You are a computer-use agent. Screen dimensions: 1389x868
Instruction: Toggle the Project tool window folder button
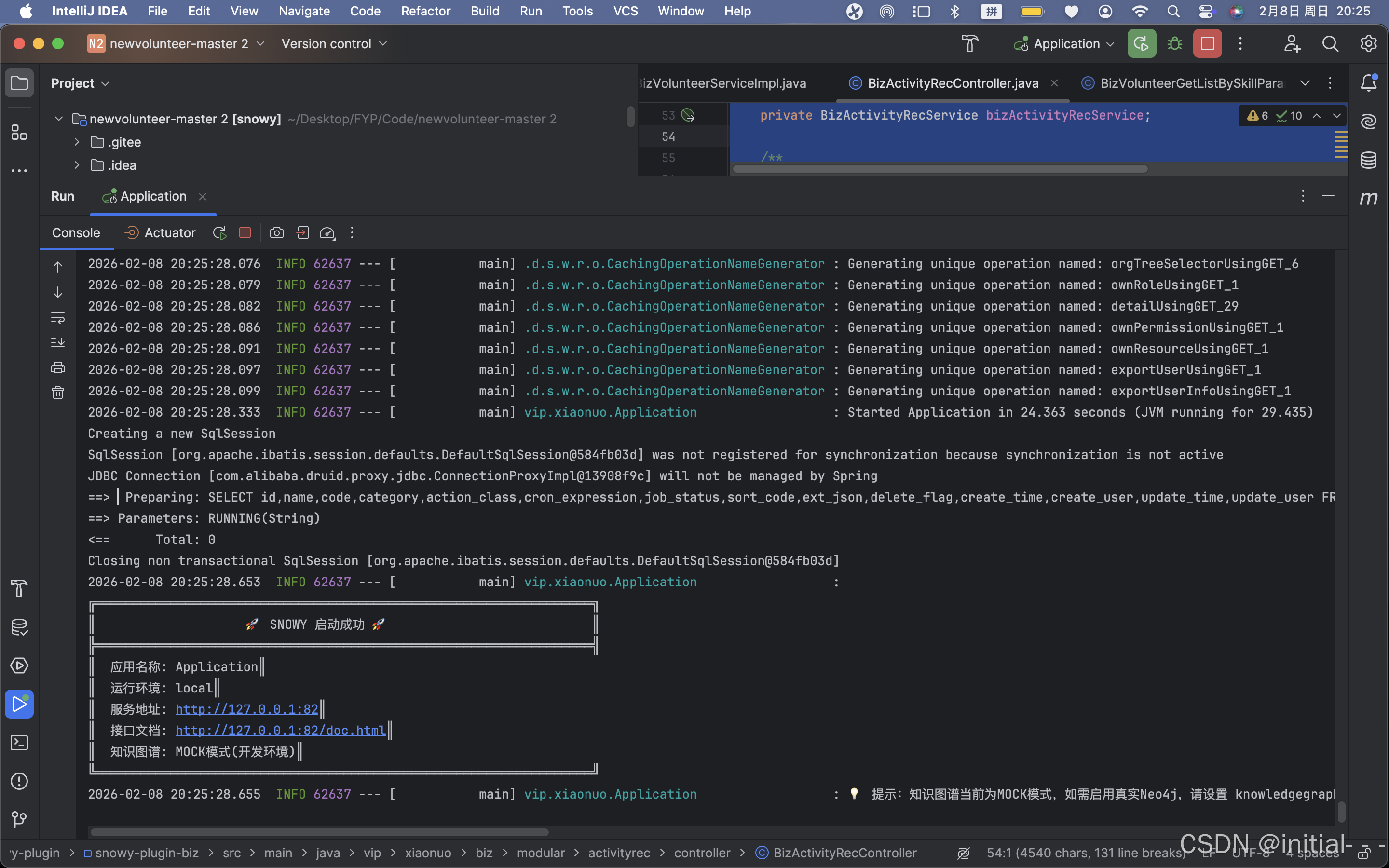coord(19,83)
